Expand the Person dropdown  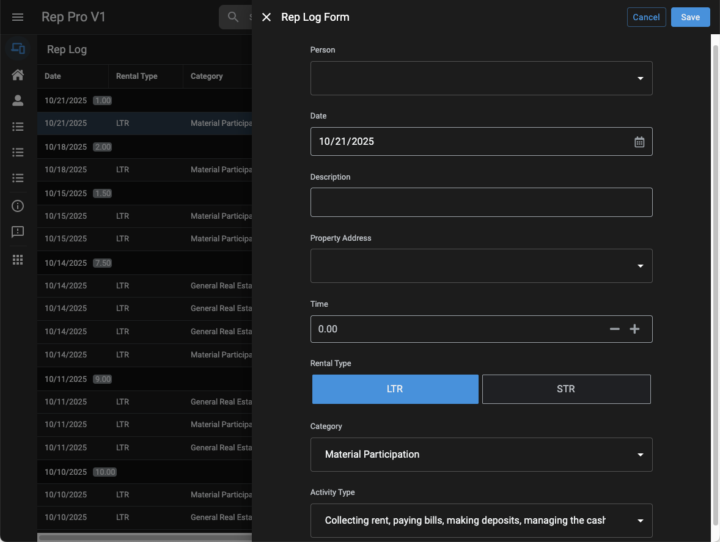tap(481, 78)
